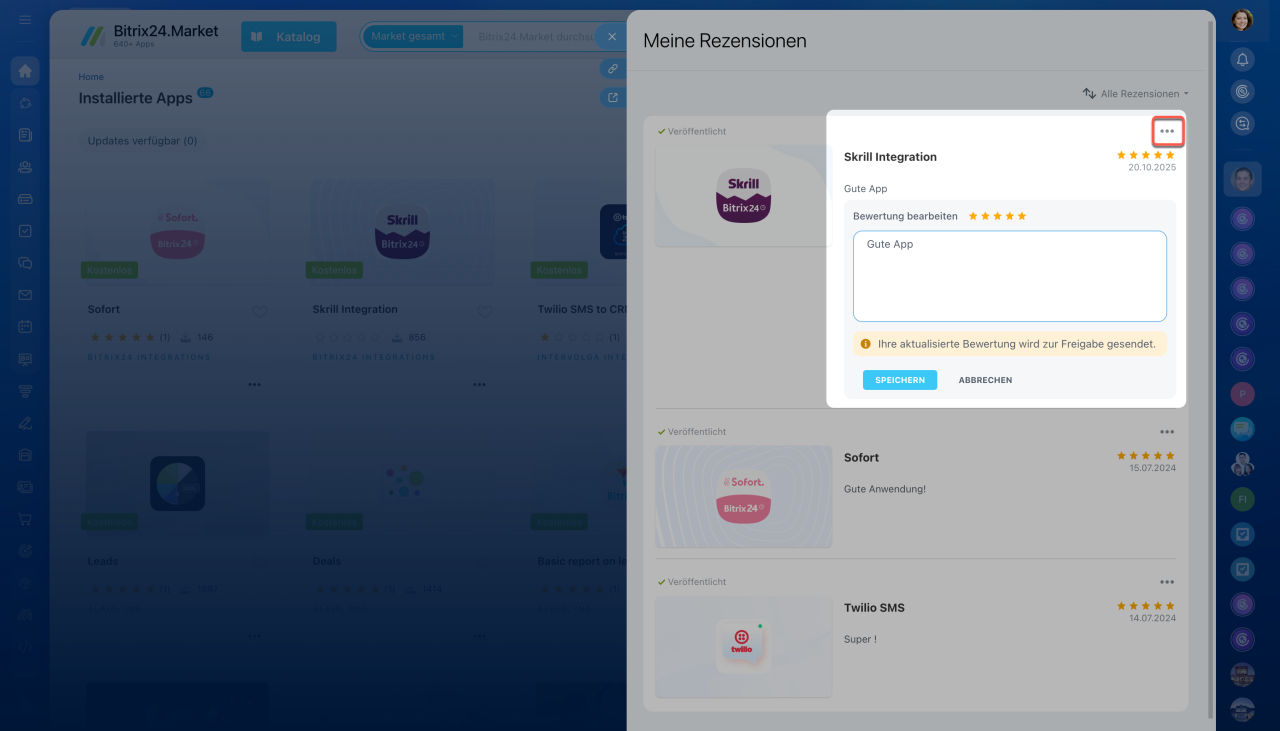This screenshot has height=731, width=1280.
Task: Go to the Home icon in left sidebar
Action: pyautogui.click(x=25, y=71)
